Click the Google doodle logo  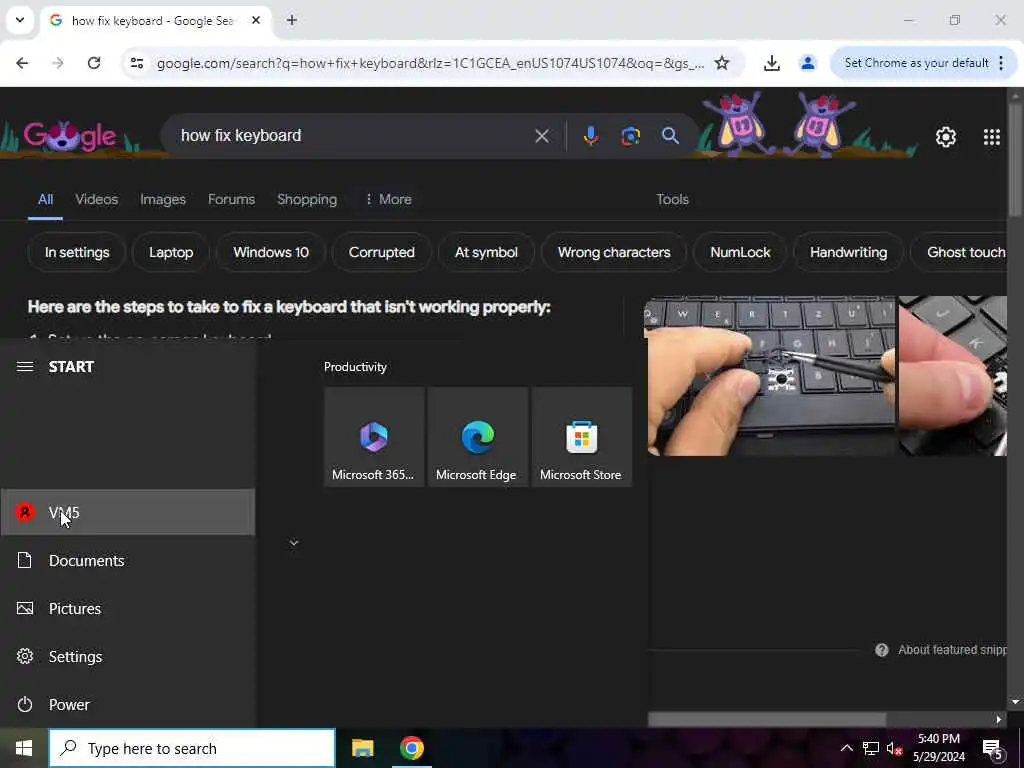[x=70, y=136]
